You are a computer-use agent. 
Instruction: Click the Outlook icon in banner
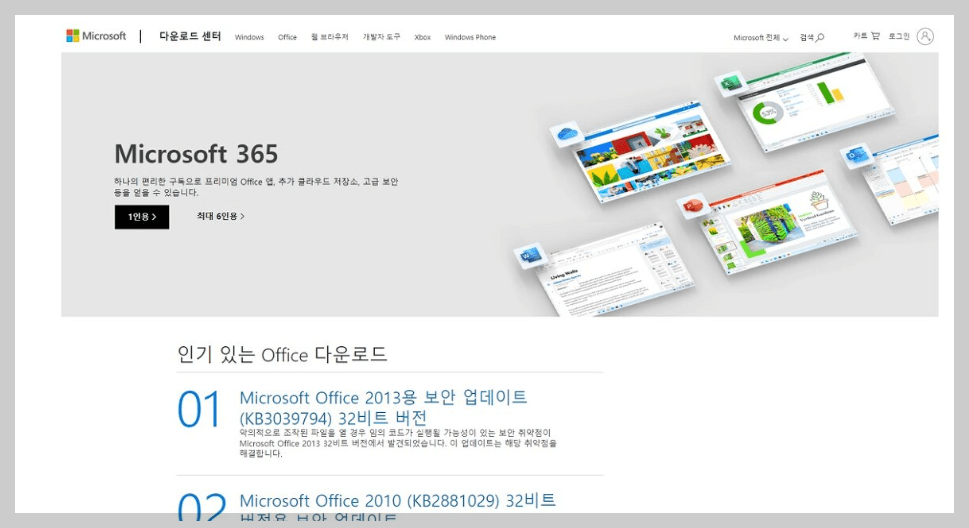point(858,156)
